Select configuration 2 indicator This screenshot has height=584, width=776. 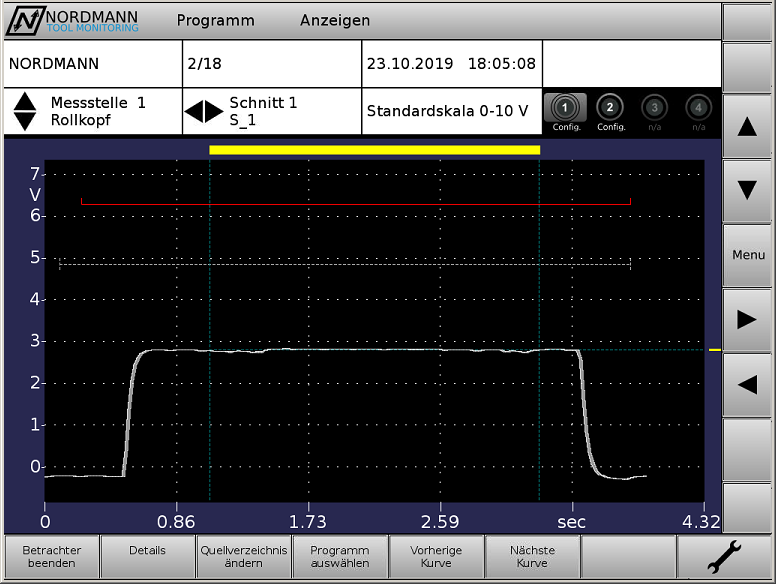[x=610, y=112]
